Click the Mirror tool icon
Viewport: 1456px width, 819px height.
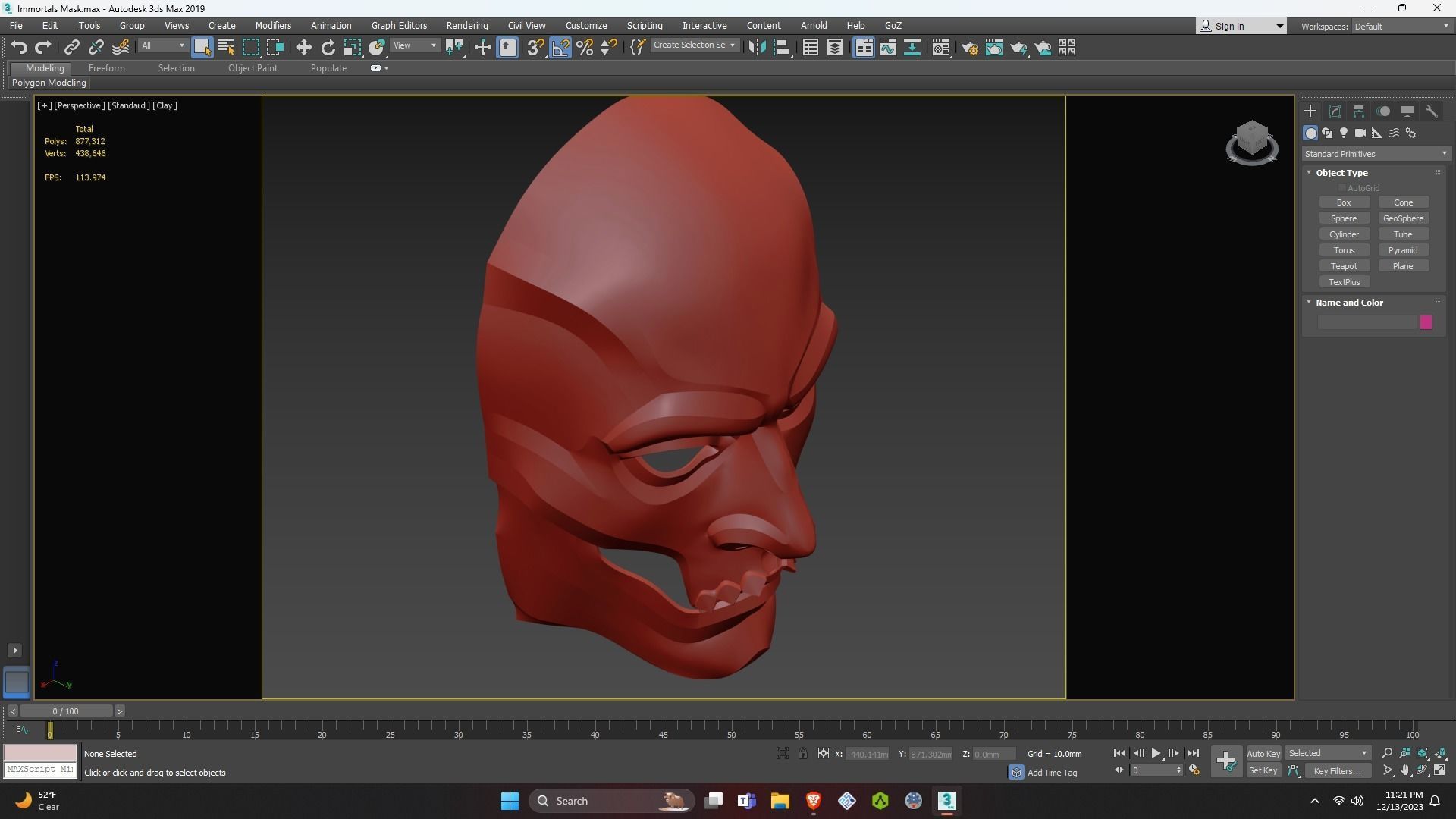point(757,48)
